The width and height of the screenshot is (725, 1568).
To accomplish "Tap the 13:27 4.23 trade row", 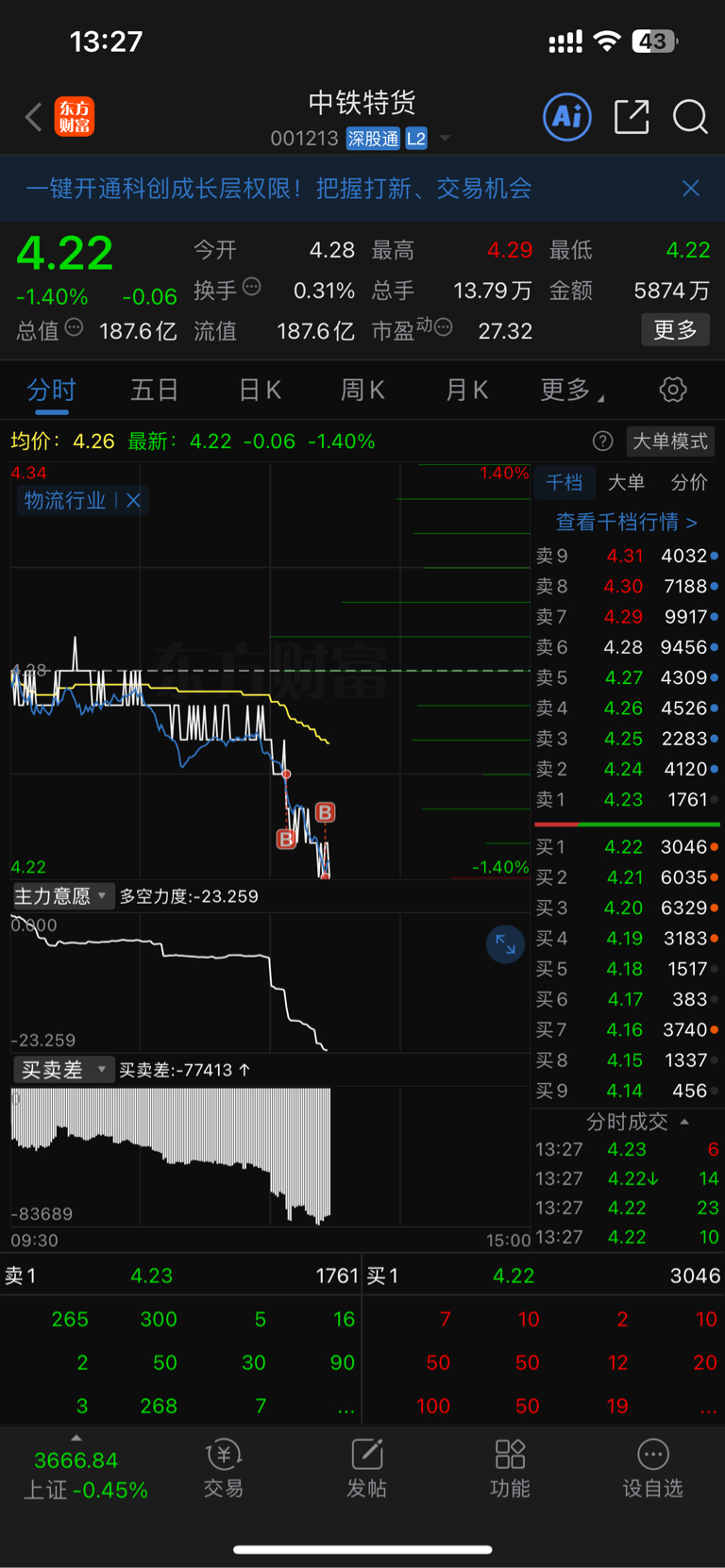I will pos(627,1149).
